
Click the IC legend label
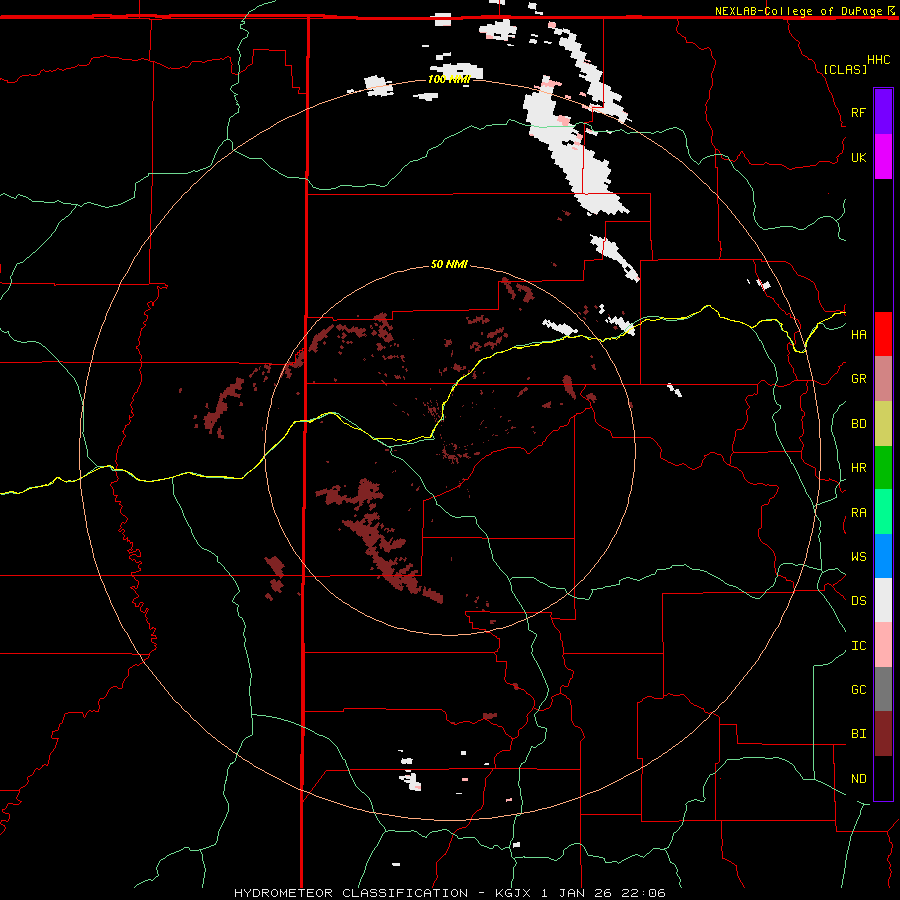click(x=858, y=646)
